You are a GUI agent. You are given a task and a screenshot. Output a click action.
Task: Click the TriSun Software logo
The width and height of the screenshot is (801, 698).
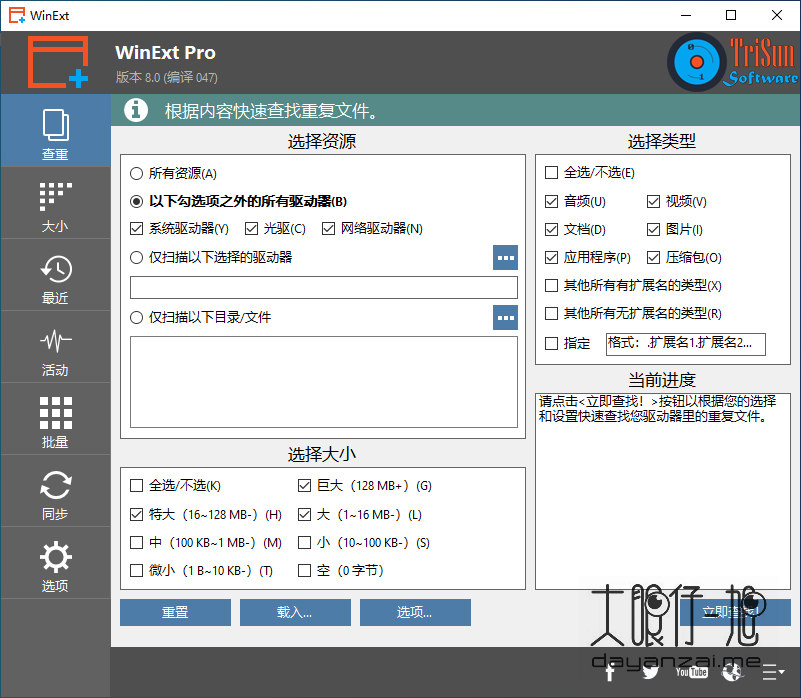click(x=733, y=62)
